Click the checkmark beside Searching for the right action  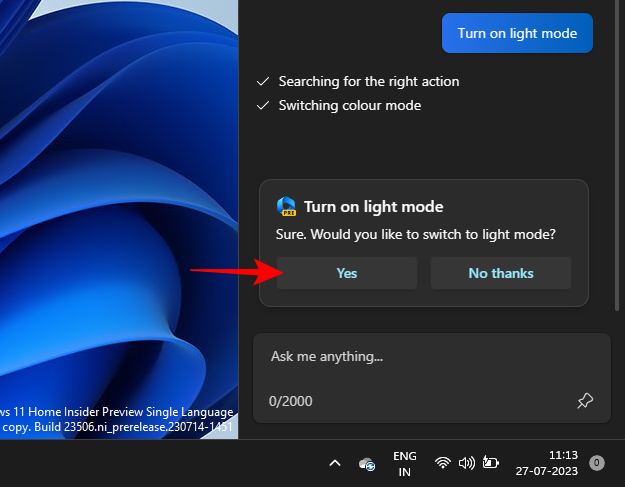click(263, 82)
